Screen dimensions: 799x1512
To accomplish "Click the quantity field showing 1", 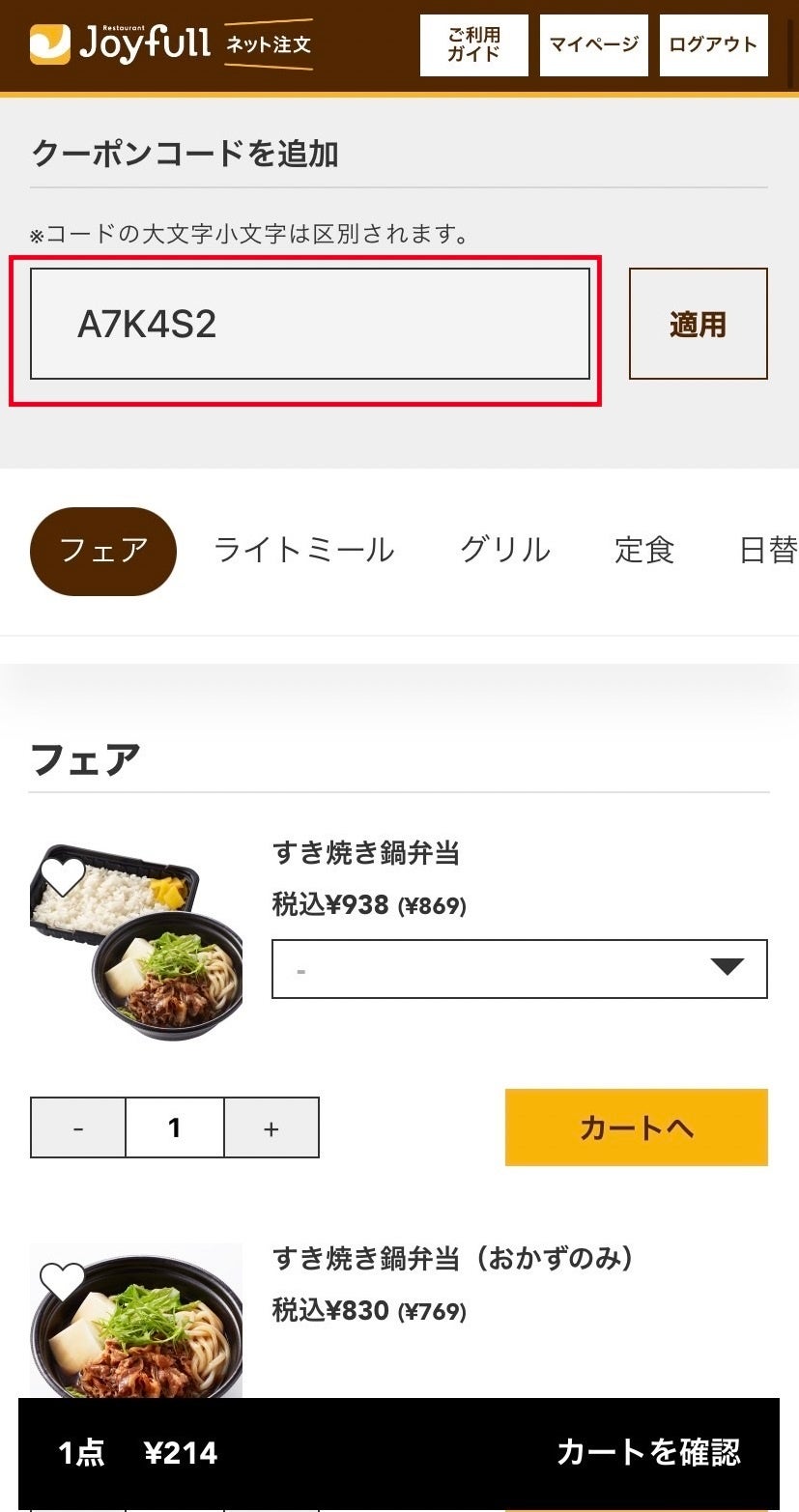I will click(x=175, y=1127).
